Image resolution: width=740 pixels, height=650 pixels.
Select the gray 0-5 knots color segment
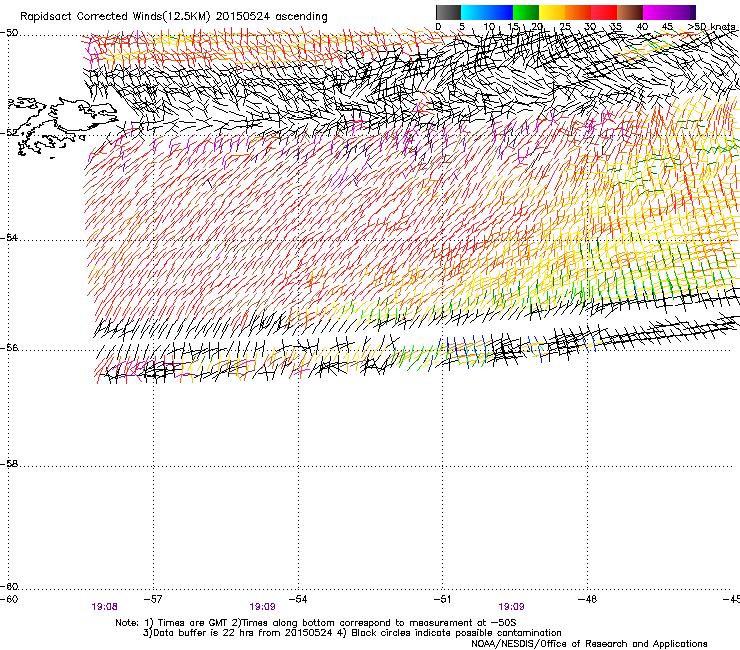pyautogui.click(x=448, y=12)
